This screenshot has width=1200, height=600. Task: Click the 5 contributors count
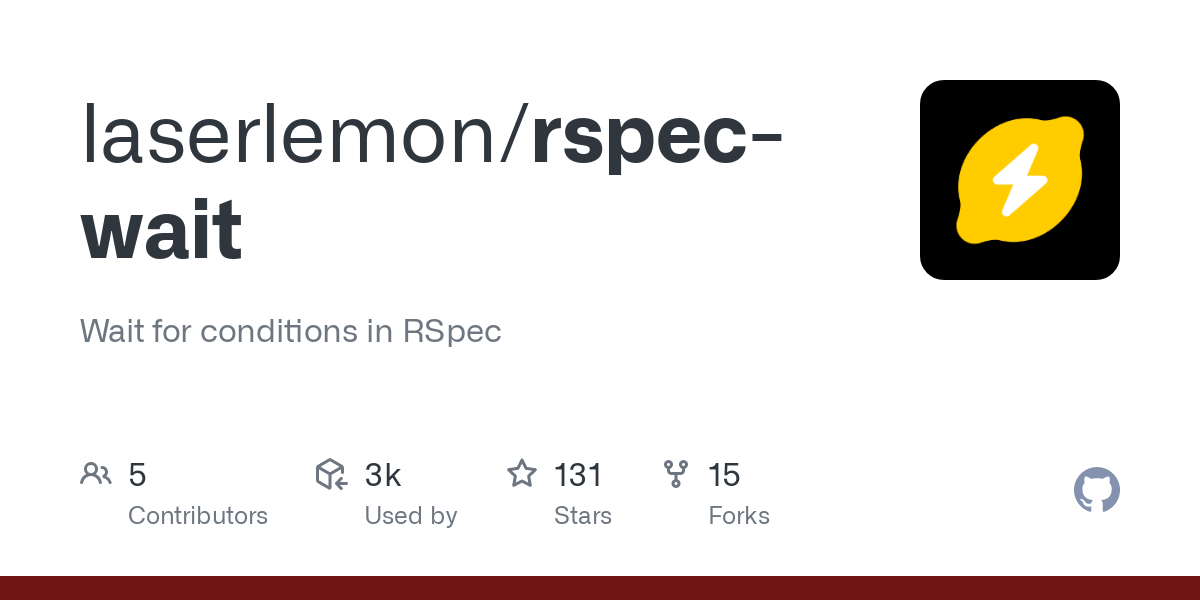point(137,475)
